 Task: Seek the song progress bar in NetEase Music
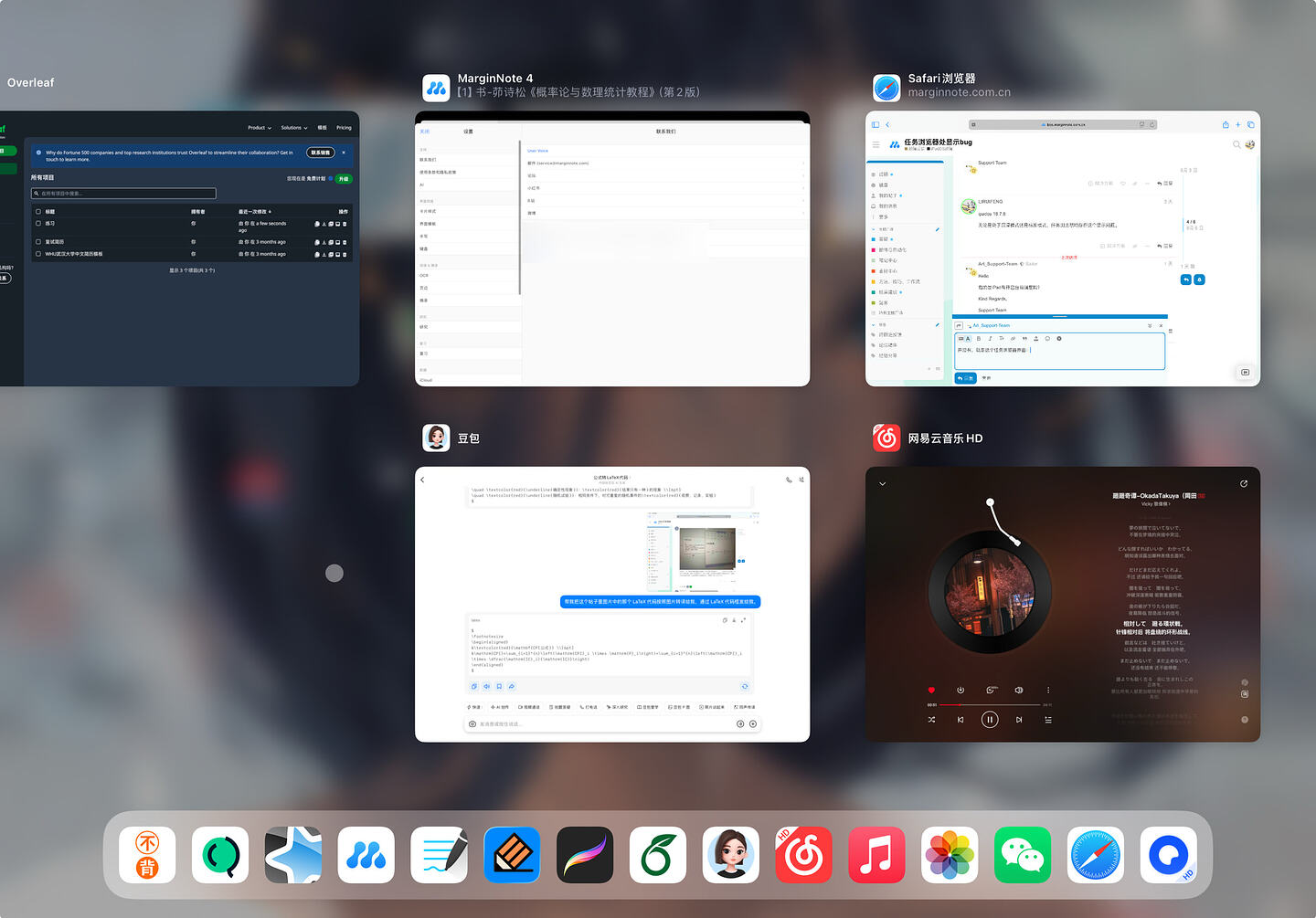click(990, 704)
